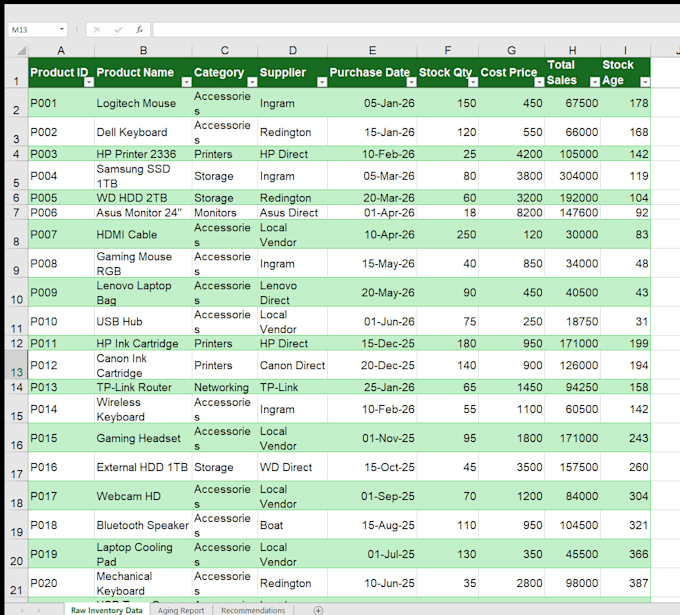
Task: Click cell with 'Canon Direct'
Action: pos(293,365)
